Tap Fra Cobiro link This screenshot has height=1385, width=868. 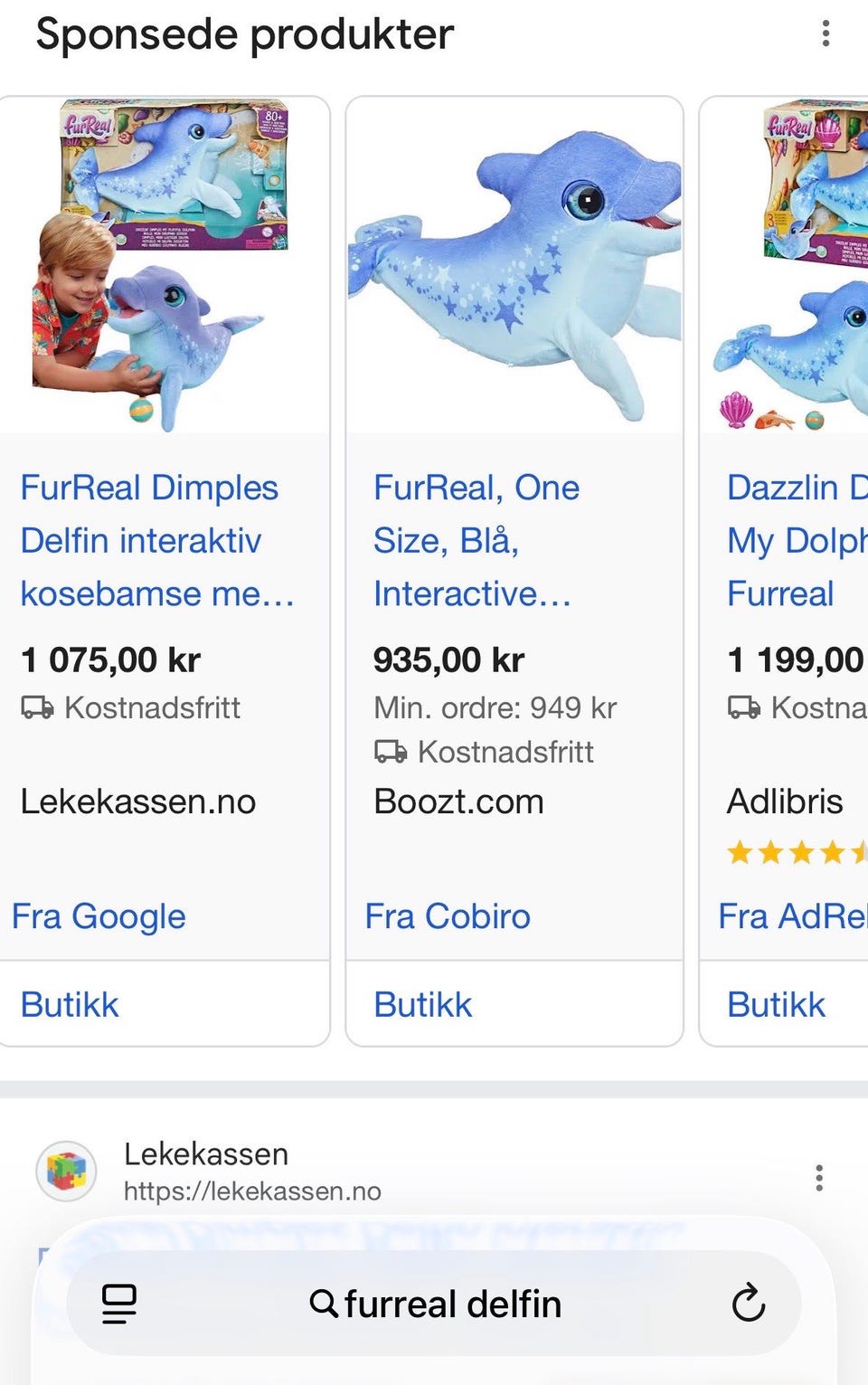(448, 916)
